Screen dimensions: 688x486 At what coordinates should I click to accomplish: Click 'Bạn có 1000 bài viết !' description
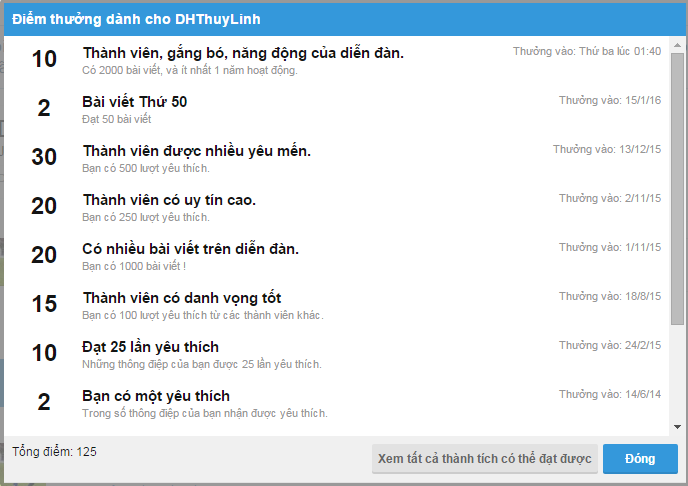click(x=134, y=267)
